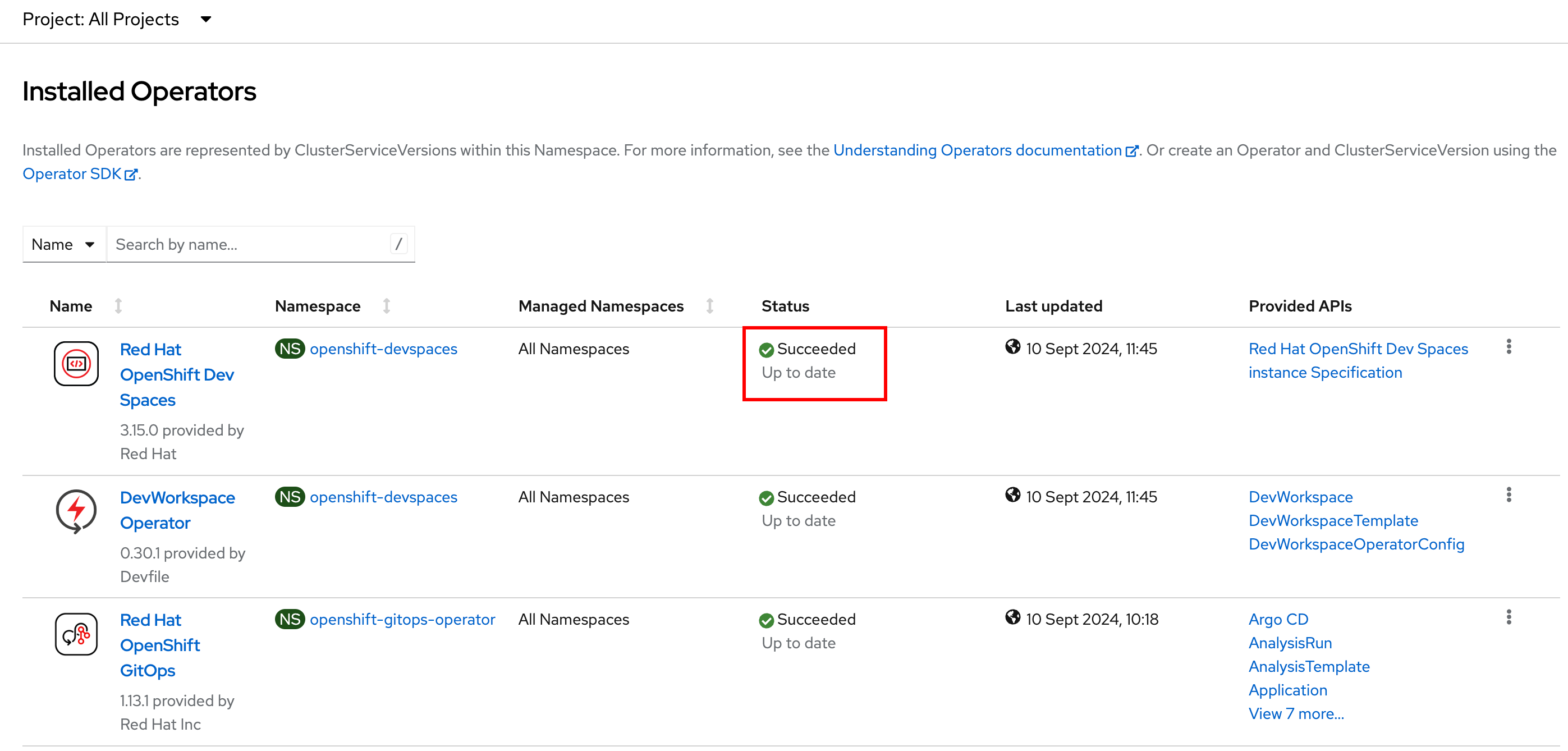Open DevWorkspace Operator details
The width and height of the screenshot is (1568, 751).
(x=177, y=511)
